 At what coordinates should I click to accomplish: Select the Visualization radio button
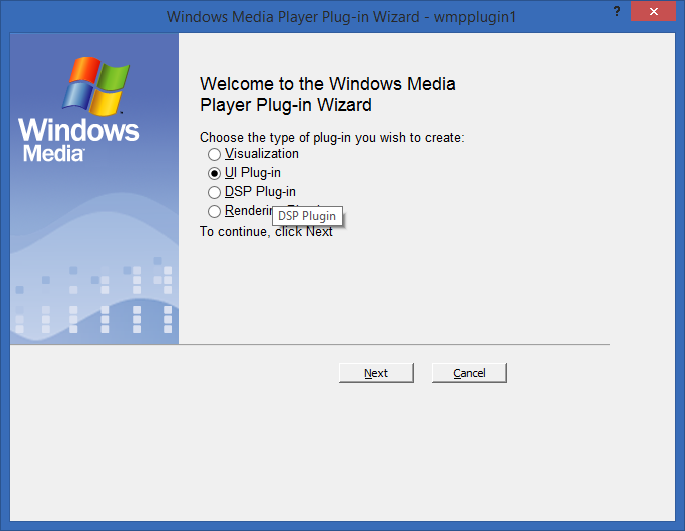click(x=253, y=154)
